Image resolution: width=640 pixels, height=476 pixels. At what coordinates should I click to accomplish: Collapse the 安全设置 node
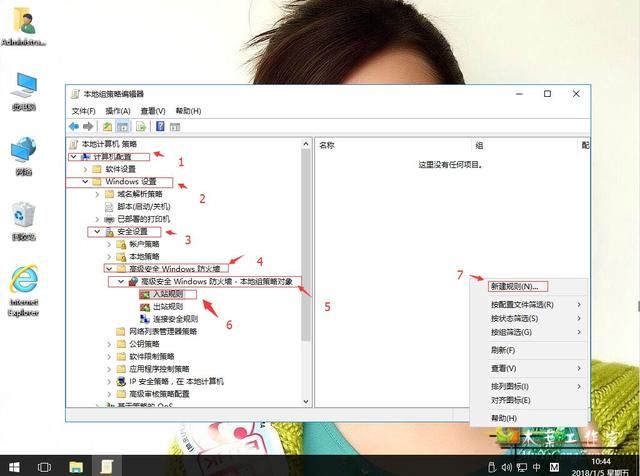point(97,231)
